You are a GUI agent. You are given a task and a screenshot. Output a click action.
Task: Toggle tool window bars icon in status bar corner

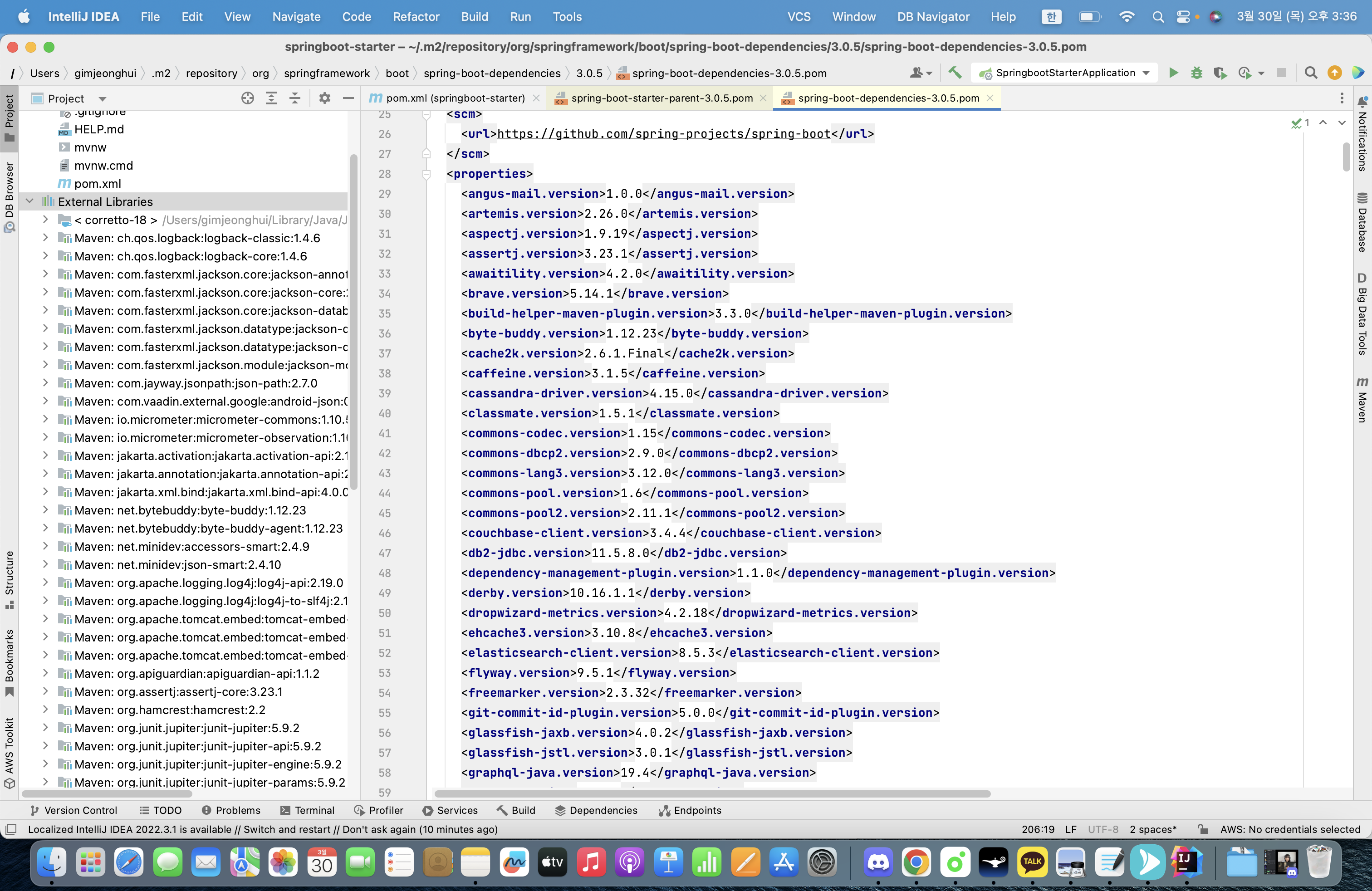[x=10, y=829]
